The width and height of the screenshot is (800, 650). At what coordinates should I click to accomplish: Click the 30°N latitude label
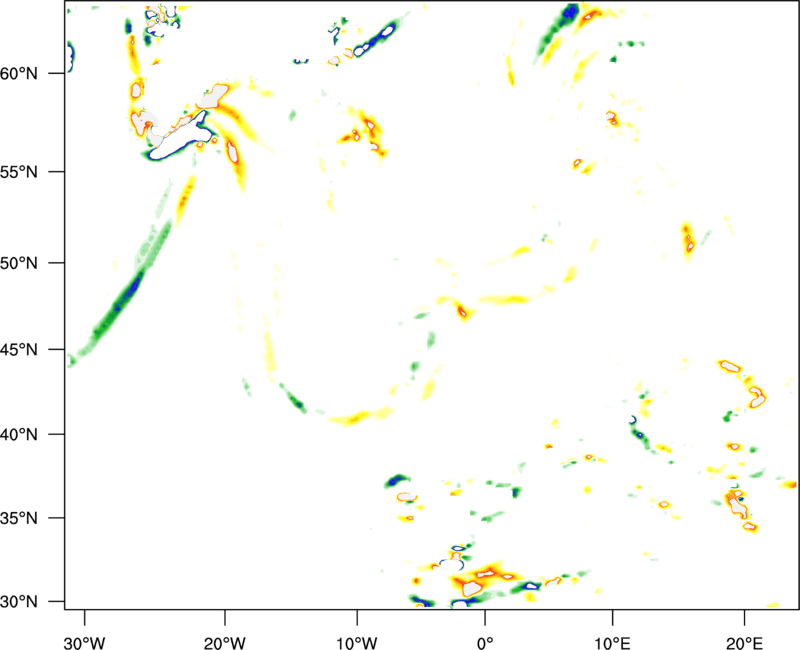point(19,602)
